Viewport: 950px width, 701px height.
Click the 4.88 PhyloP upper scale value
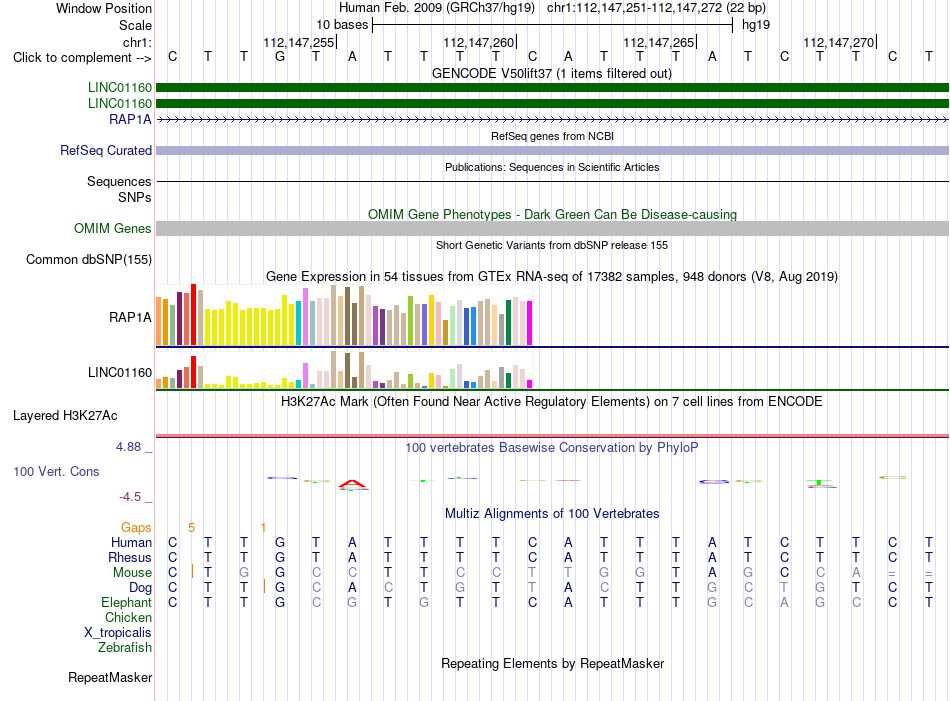pyautogui.click(x=128, y=447)
